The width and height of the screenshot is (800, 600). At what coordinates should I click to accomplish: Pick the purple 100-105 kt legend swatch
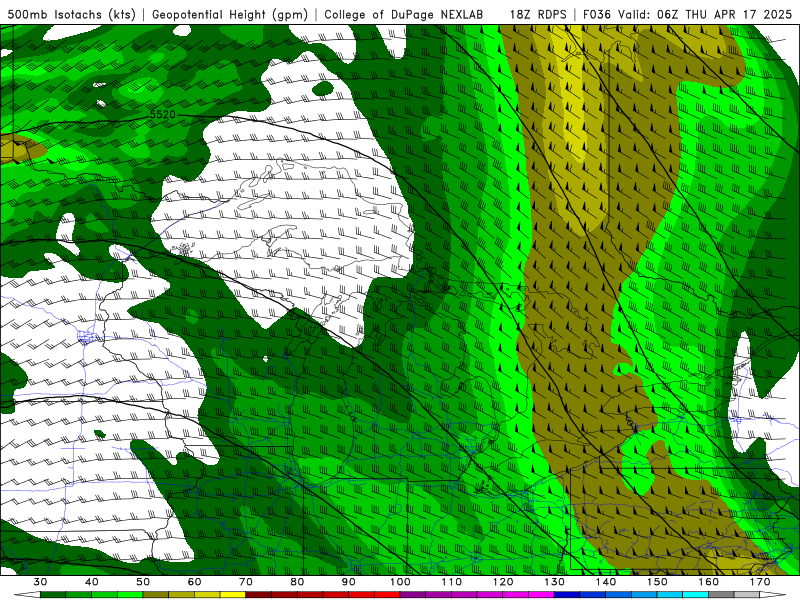(413, 595)
